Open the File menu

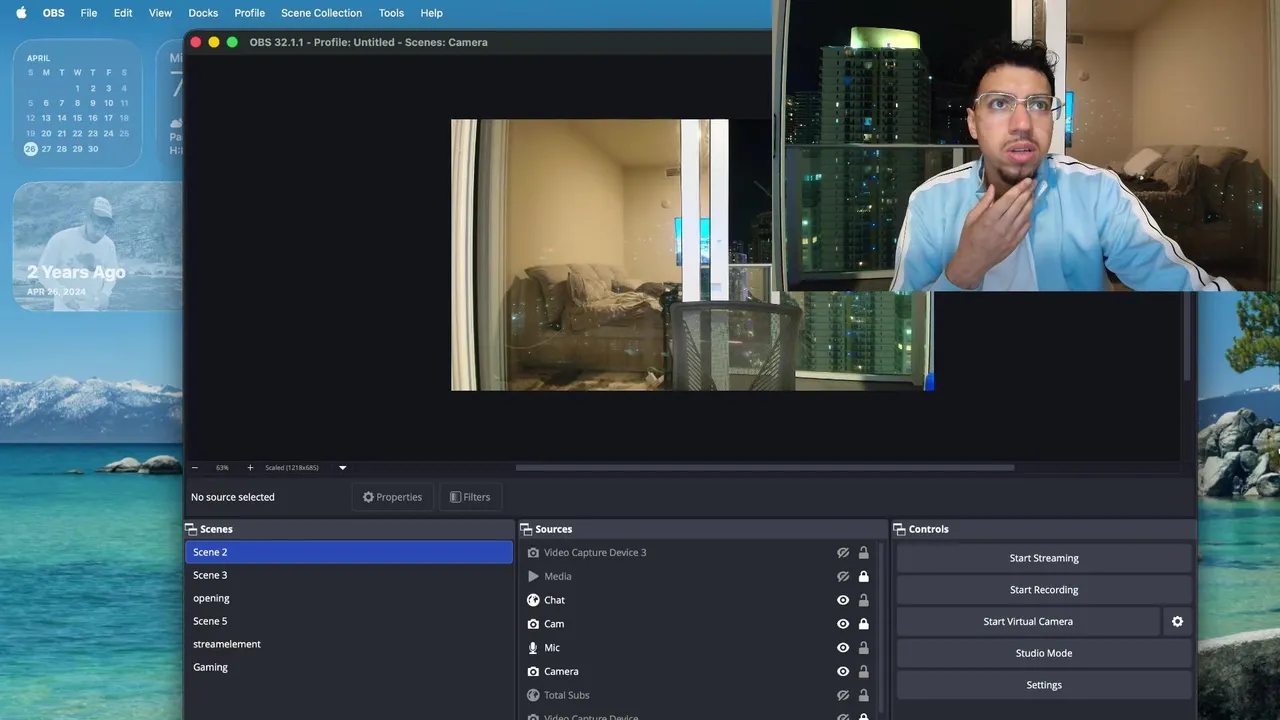pyautogui.click(x=89, y=13)
